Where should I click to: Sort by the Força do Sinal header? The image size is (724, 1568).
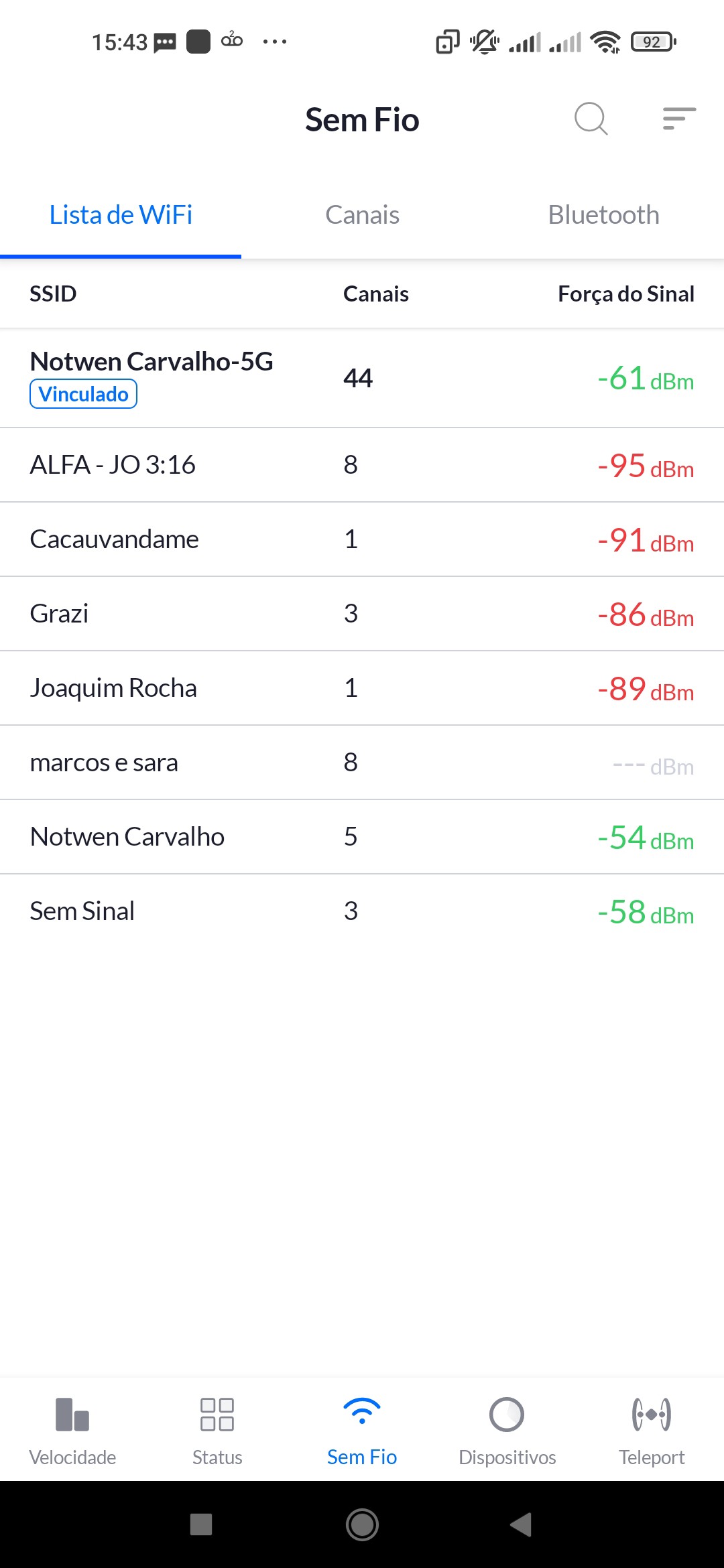[625, 293]
